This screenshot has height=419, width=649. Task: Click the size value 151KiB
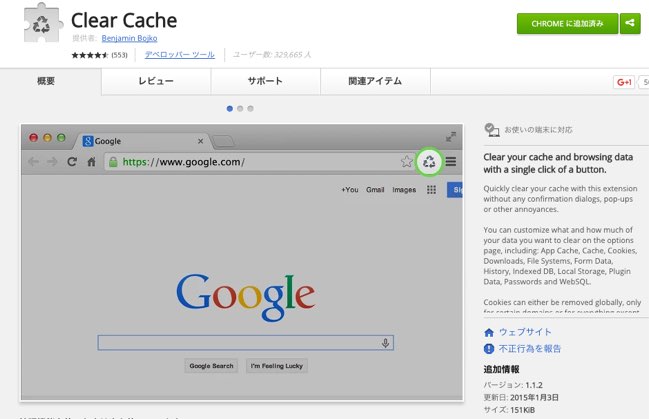coord(522,410)
